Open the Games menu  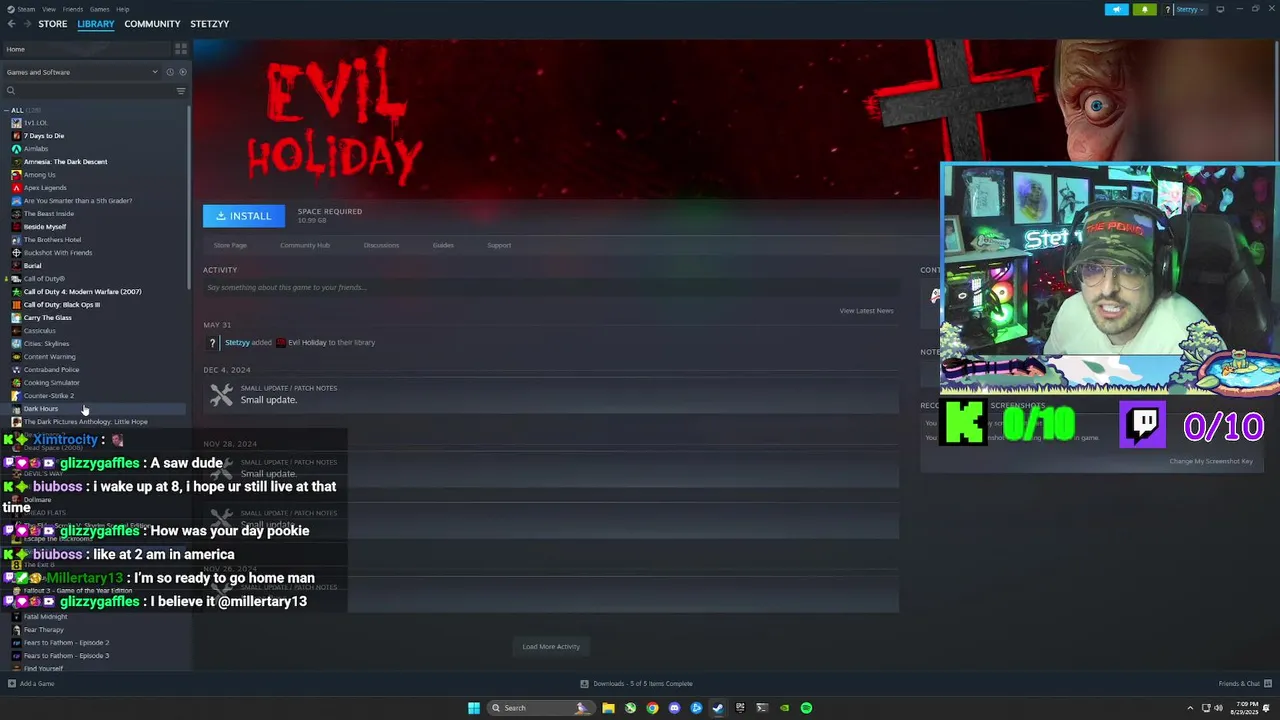(99, 9)
